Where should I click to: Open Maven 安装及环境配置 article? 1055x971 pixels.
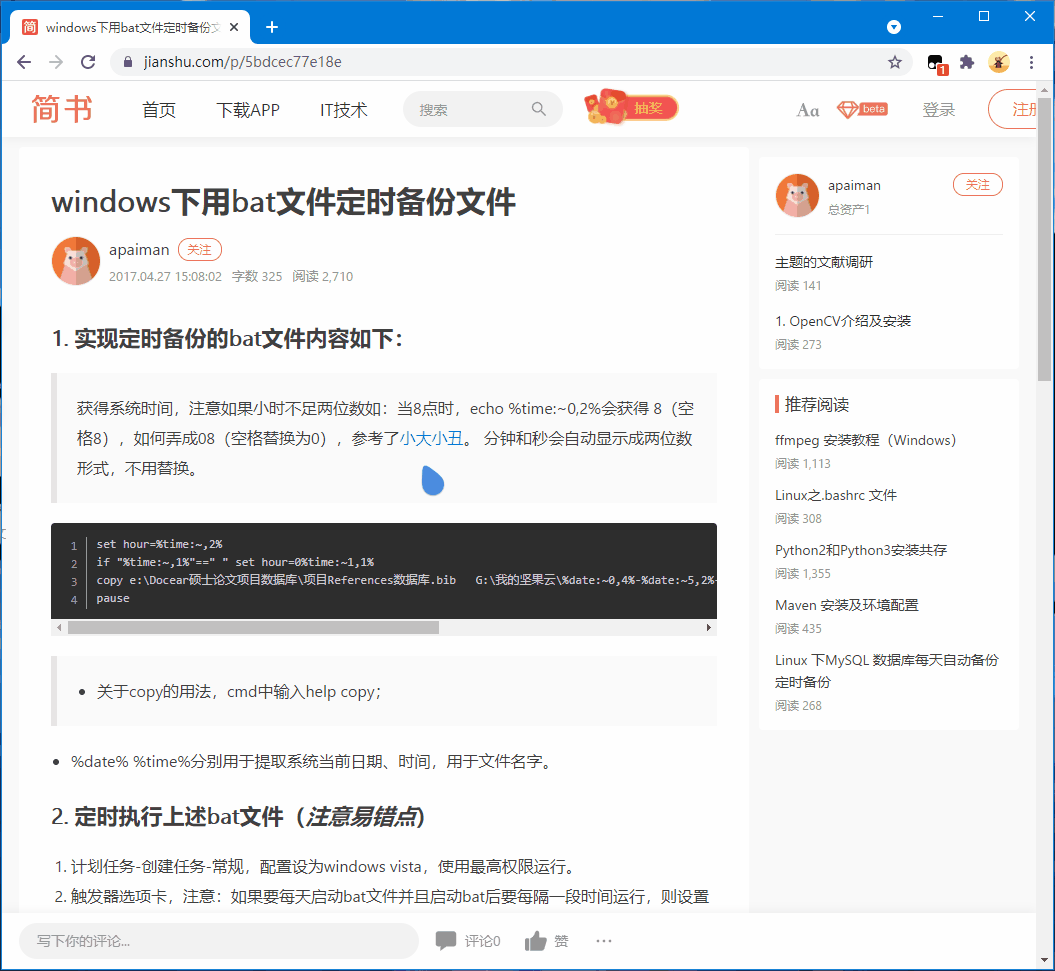[x=846, y=605]
